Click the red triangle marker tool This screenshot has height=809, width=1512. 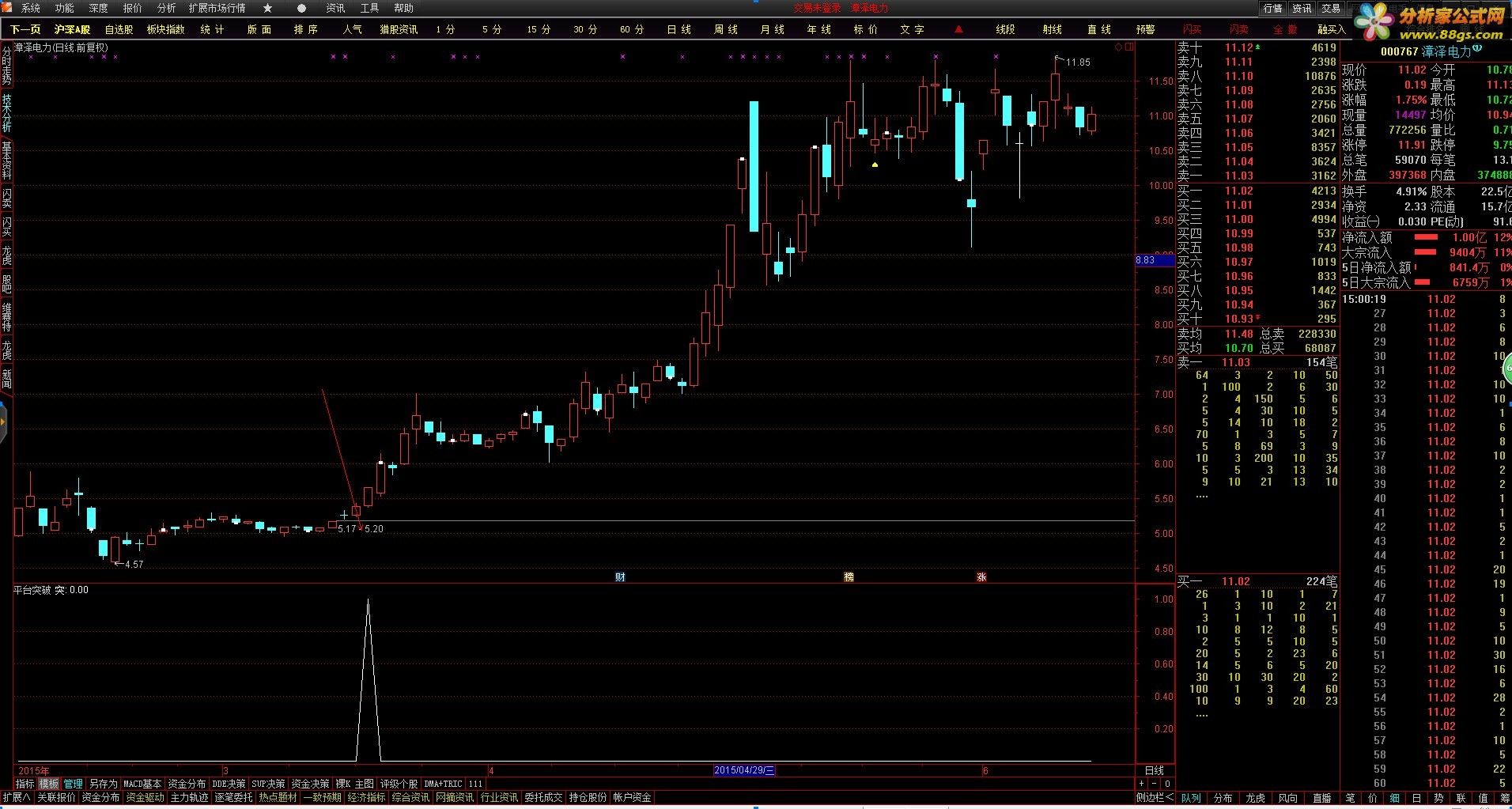click(958, 29)
